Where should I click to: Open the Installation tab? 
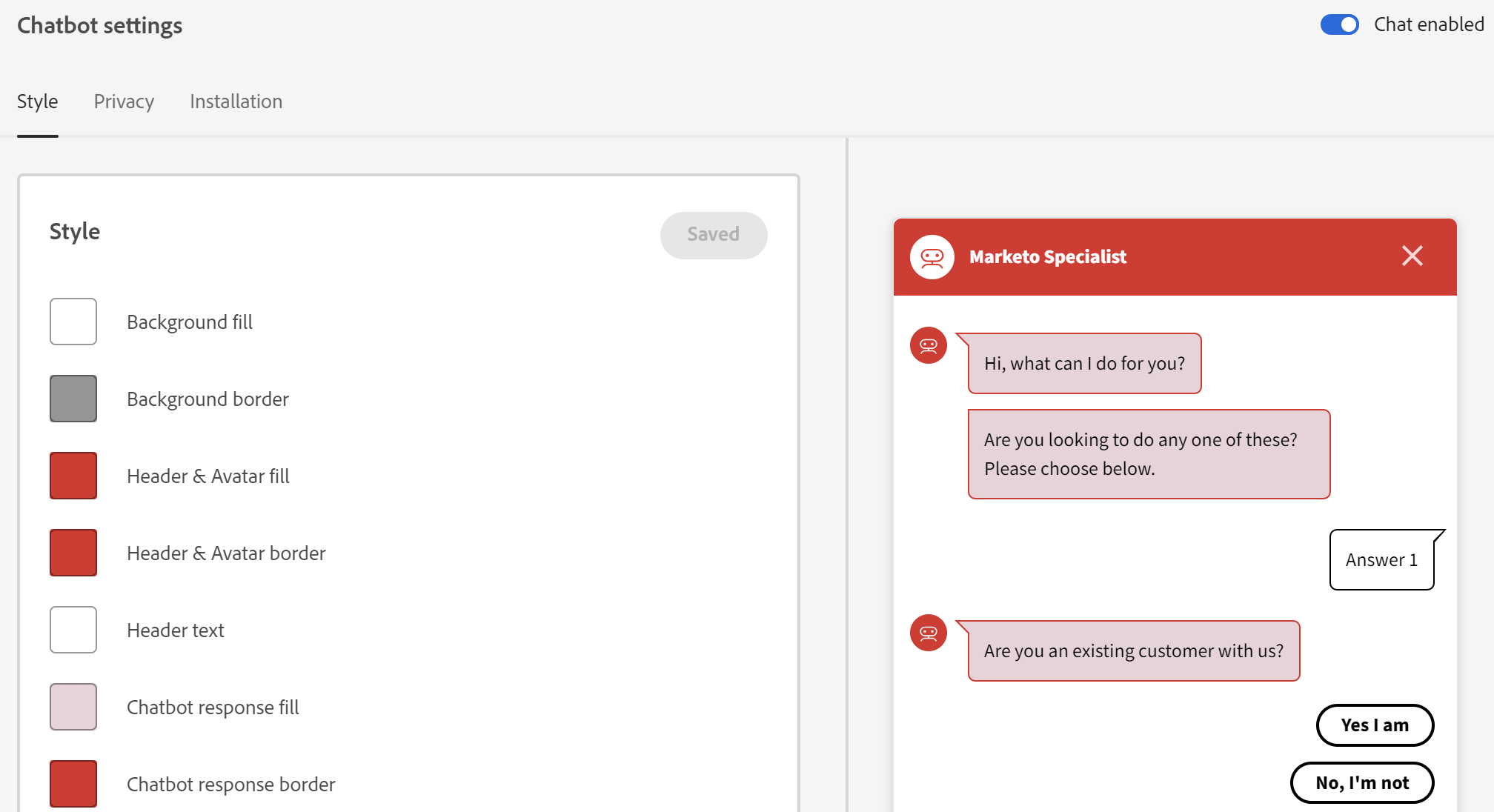tap(236, 101)
